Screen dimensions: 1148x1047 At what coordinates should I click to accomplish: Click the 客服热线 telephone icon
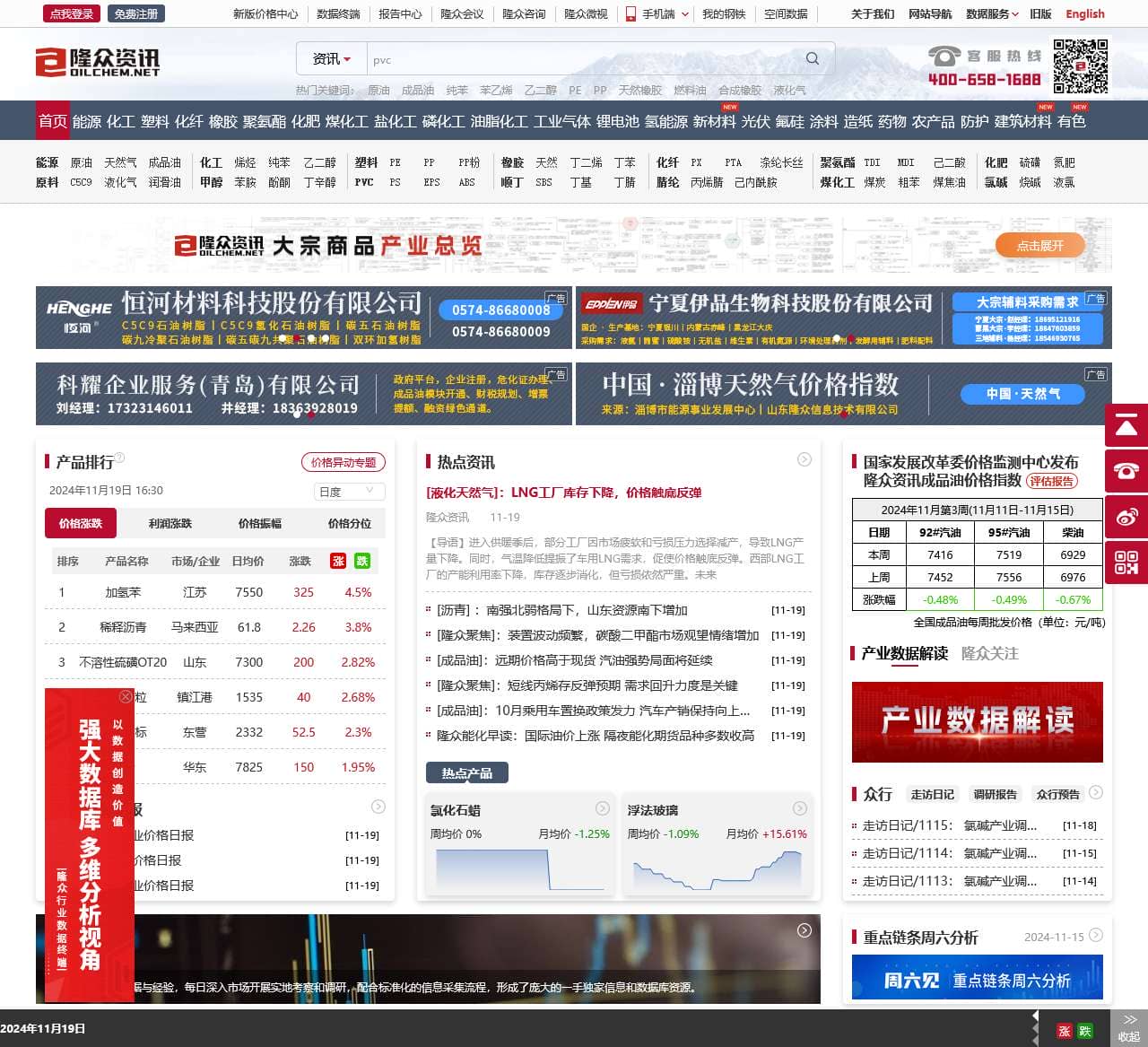[x=944, y=57]
